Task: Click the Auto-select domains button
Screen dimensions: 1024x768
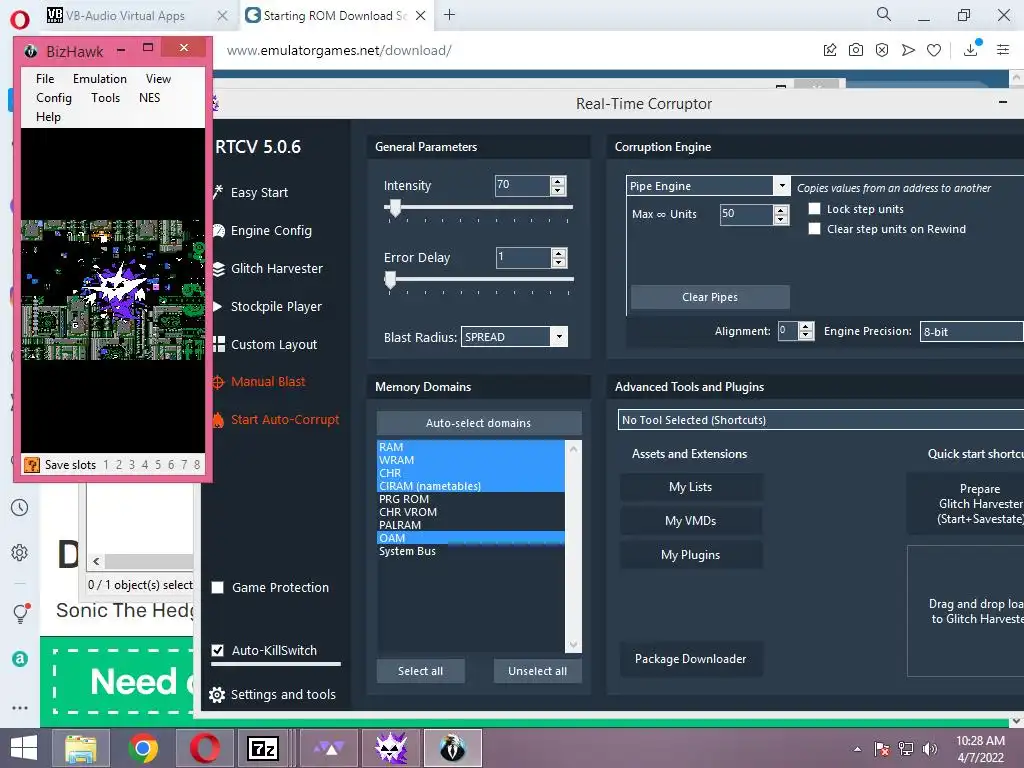Action: pyautogui.click(x=479, y=423)
